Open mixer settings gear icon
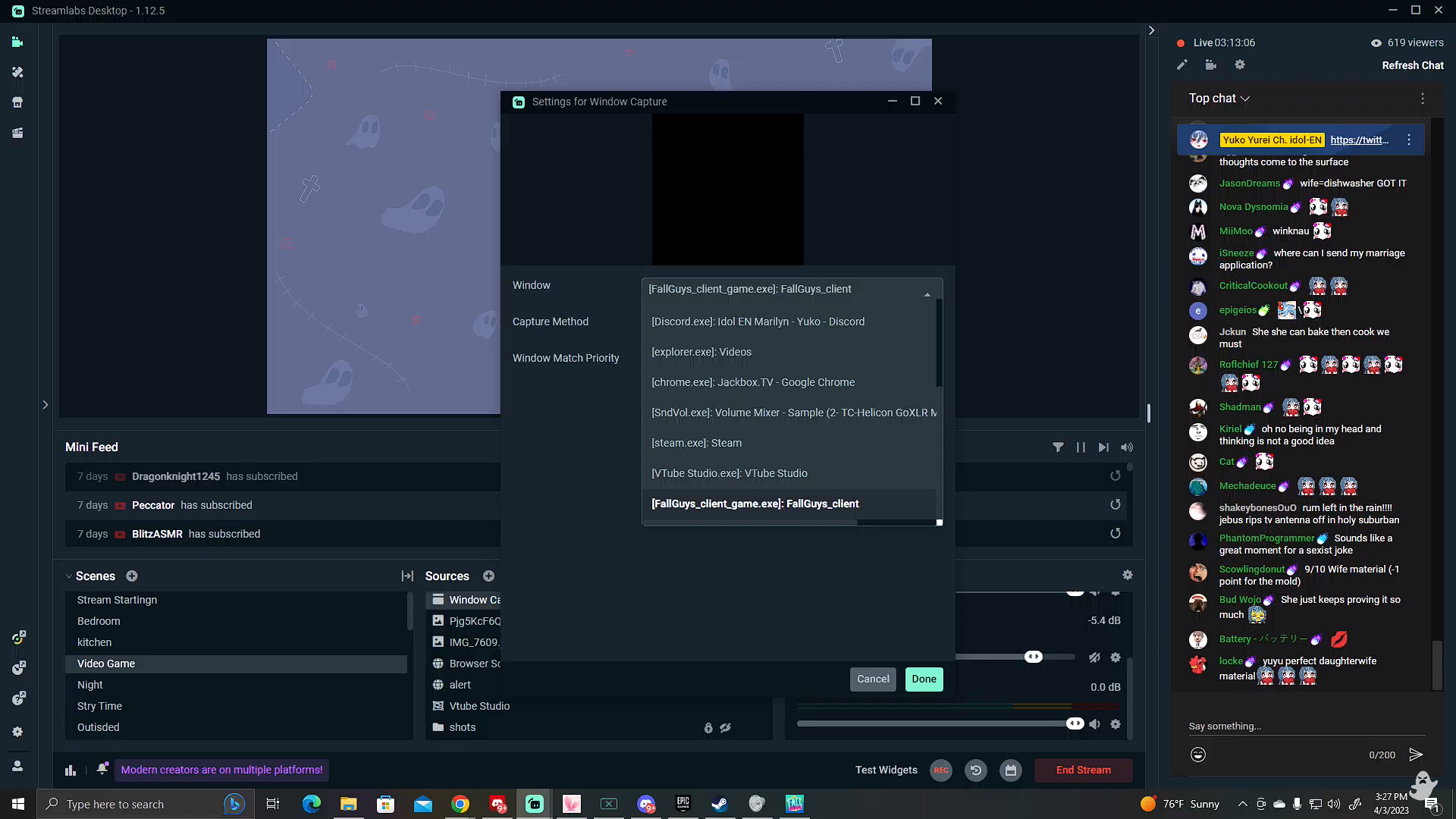 pyautogui.click(x=1128, y=576)
